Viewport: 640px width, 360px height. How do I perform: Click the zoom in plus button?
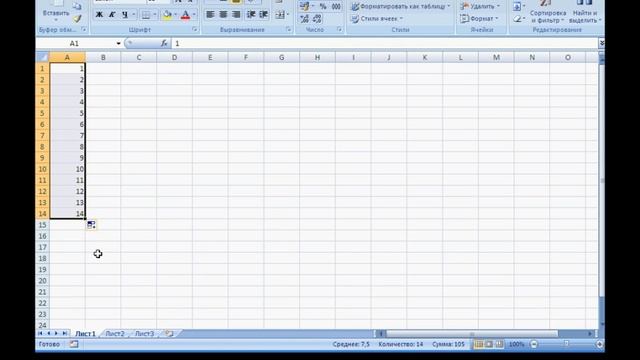click(599, 344)
